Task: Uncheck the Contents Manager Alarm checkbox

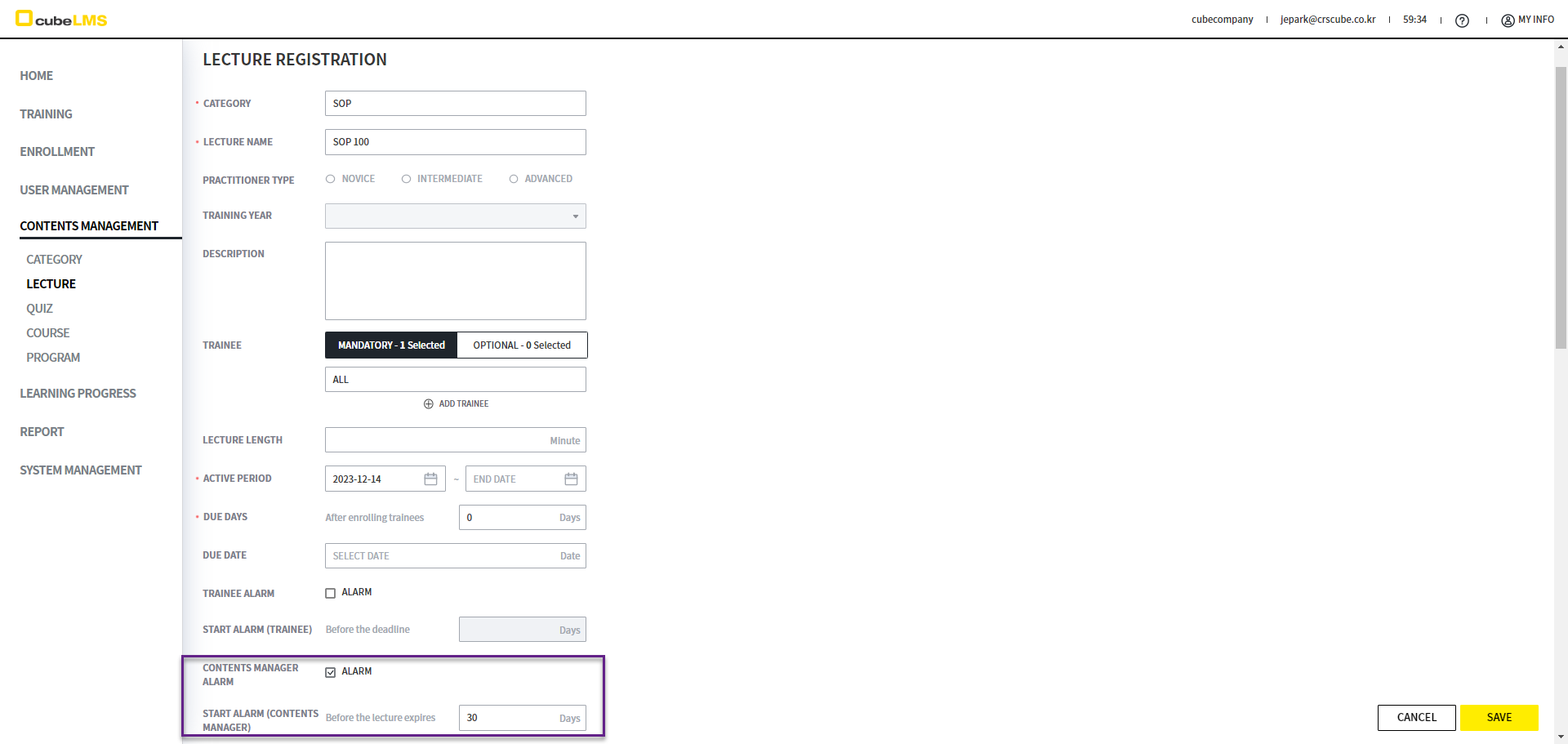Action: coord(331,672)
